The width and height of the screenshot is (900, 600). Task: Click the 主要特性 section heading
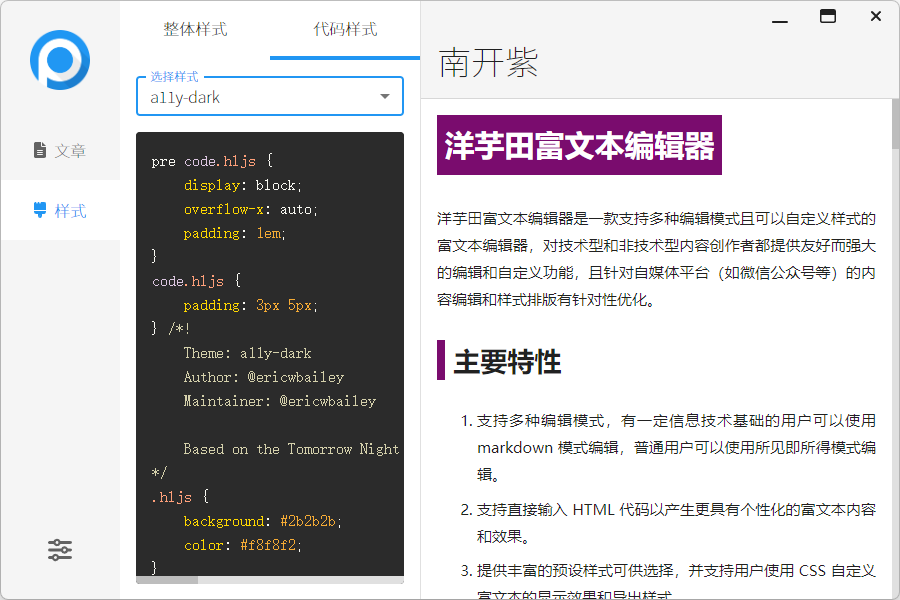pos(507,361)
